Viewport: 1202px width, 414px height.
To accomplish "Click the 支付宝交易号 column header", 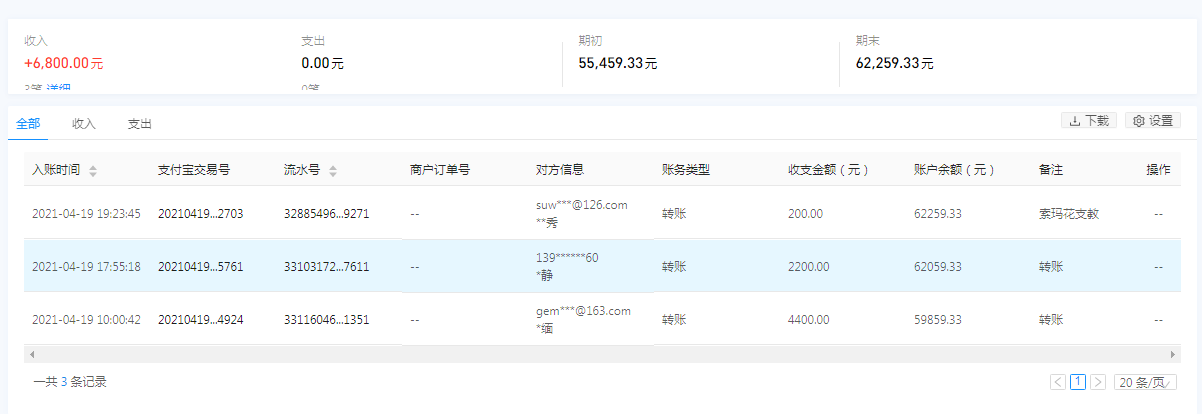I will (194, 170).
